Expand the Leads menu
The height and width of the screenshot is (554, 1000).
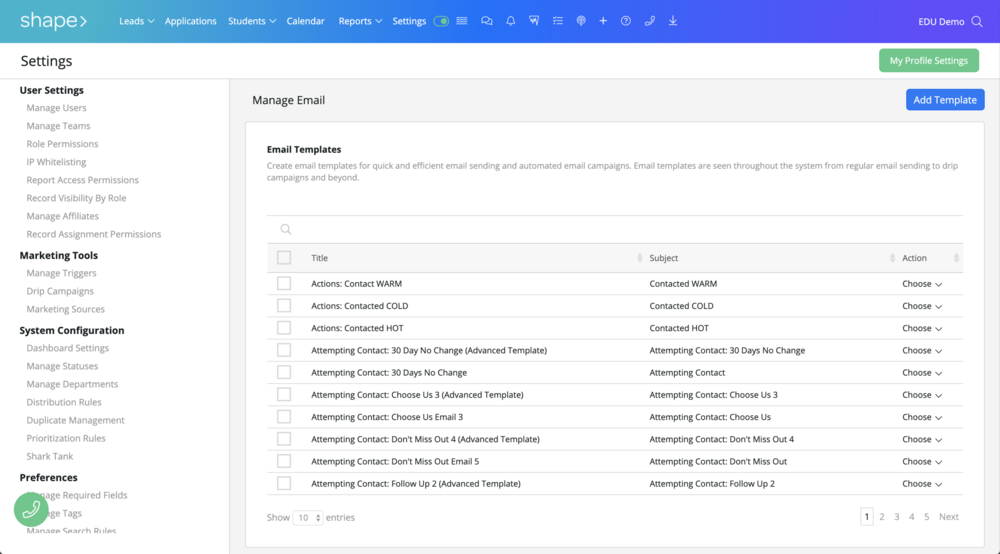[x=136, y=21]
